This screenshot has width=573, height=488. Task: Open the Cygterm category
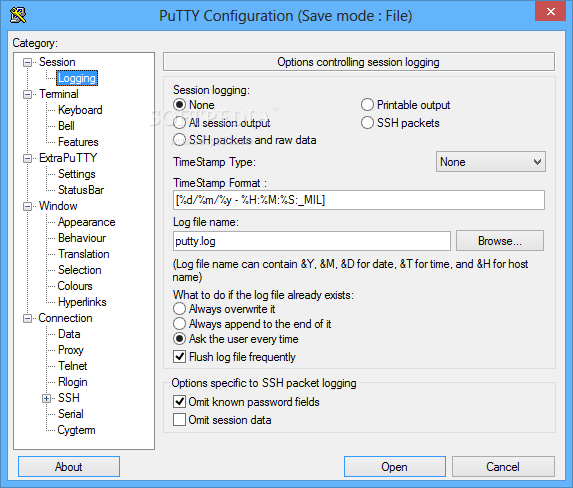[76, 430]
